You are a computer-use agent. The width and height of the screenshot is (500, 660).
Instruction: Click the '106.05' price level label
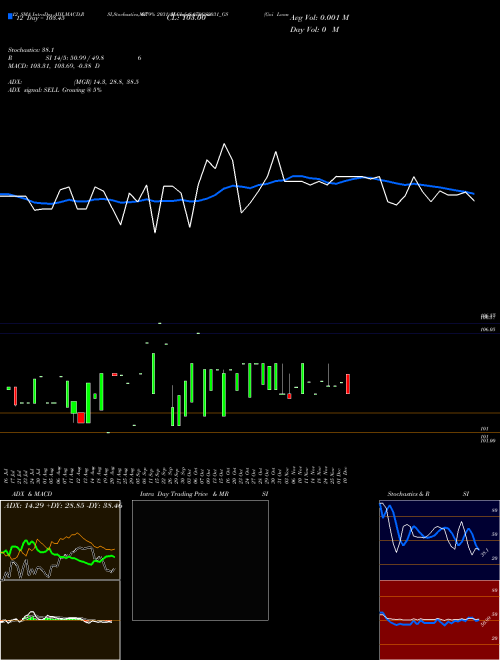click(x=488, y=330)
